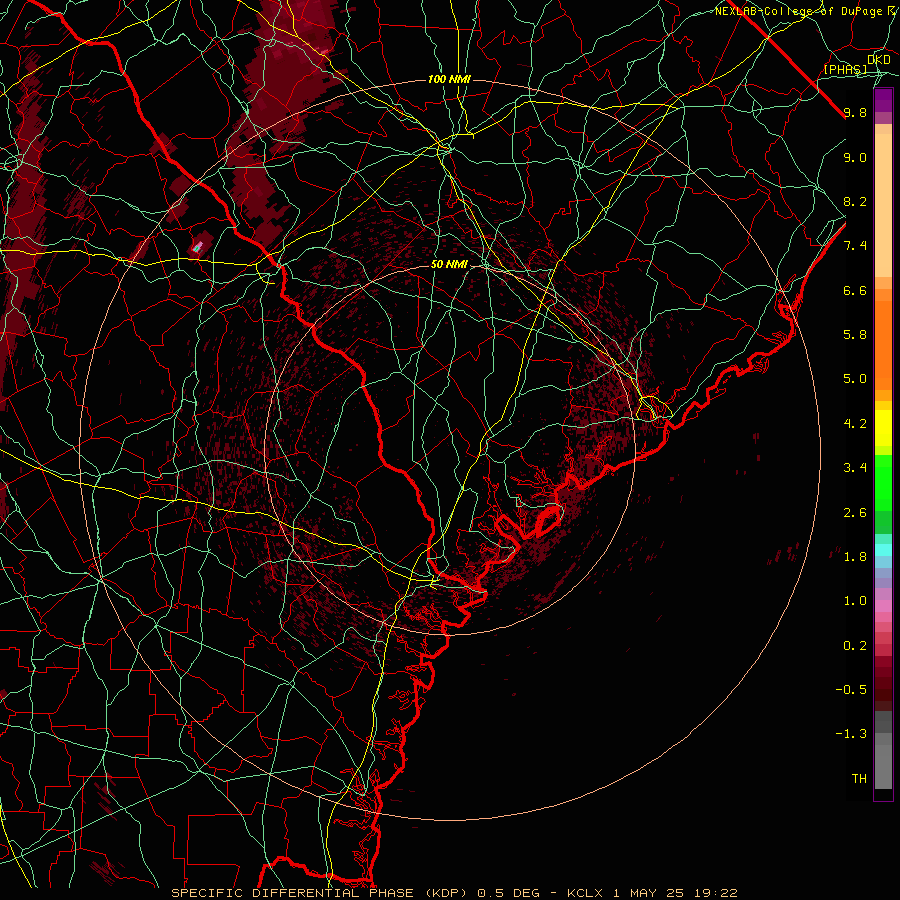
Task: Click the cyan segment of the color bar
Action: 883,550
